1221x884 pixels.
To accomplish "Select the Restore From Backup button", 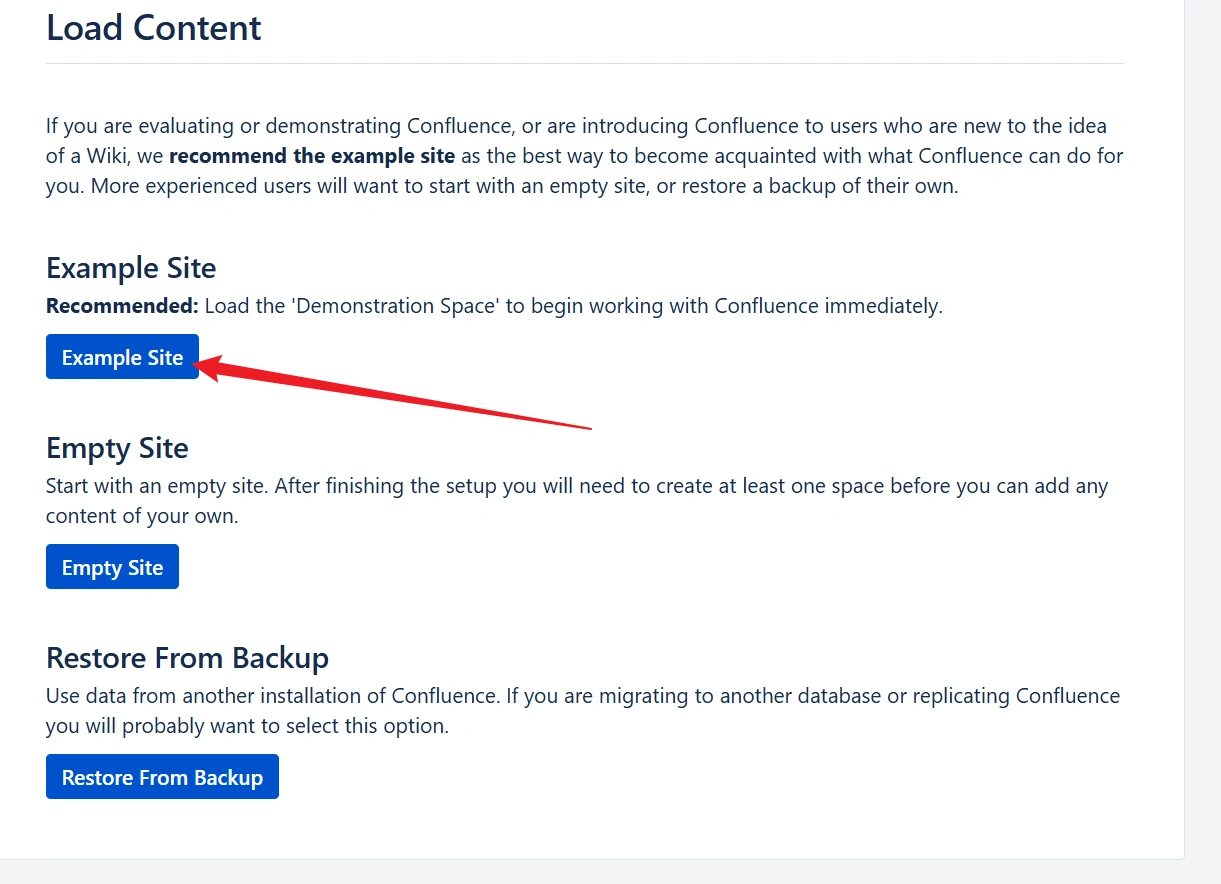I will tap(162, 777).
